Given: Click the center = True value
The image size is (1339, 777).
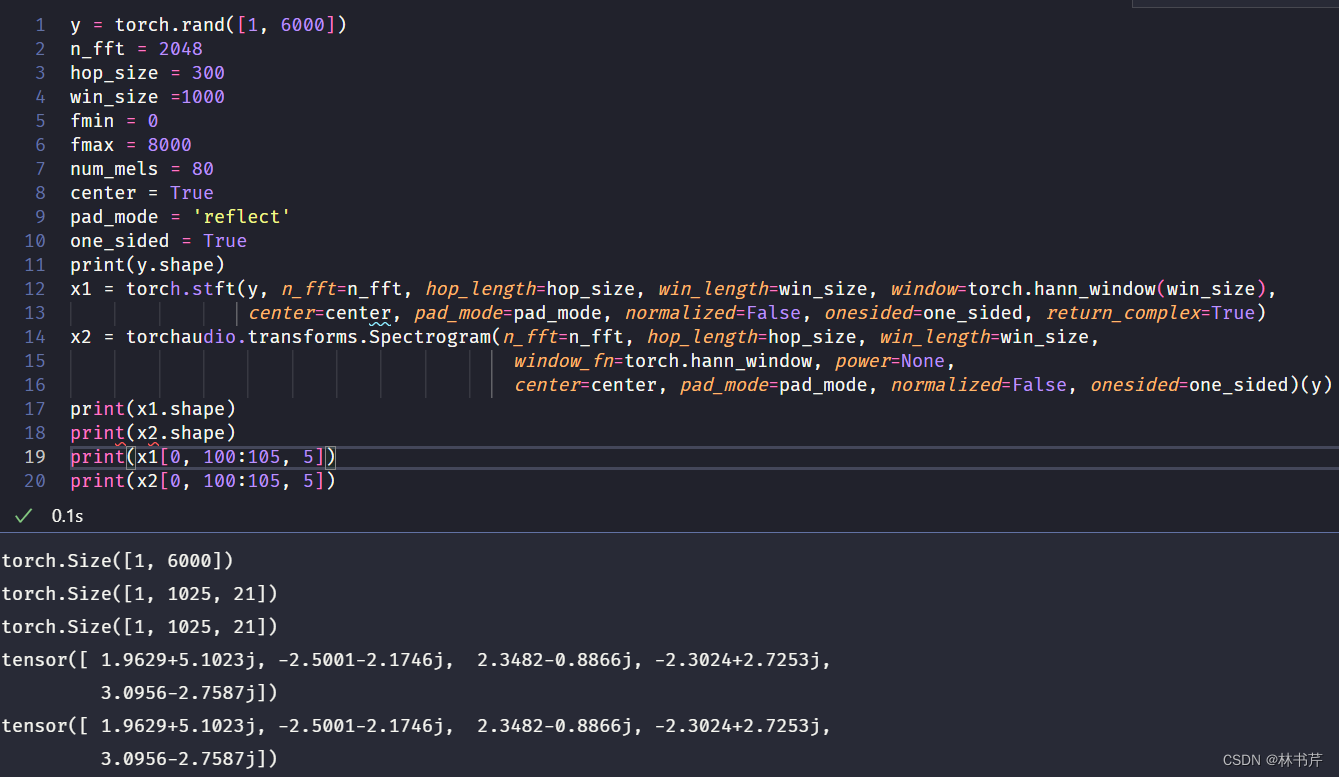Looking at the screenshot, I should pyautogui.click(x=192, y=193).
